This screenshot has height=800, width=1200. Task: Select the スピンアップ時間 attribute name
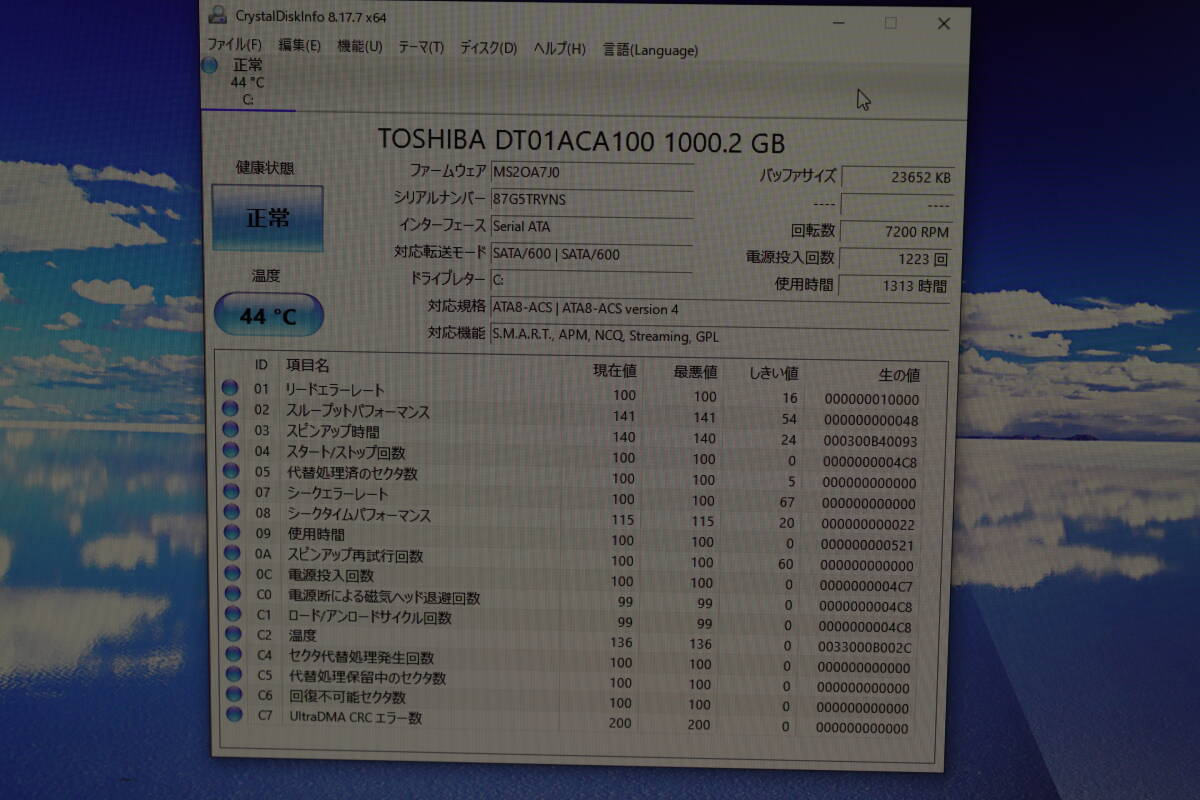click(x=333, y=431)
